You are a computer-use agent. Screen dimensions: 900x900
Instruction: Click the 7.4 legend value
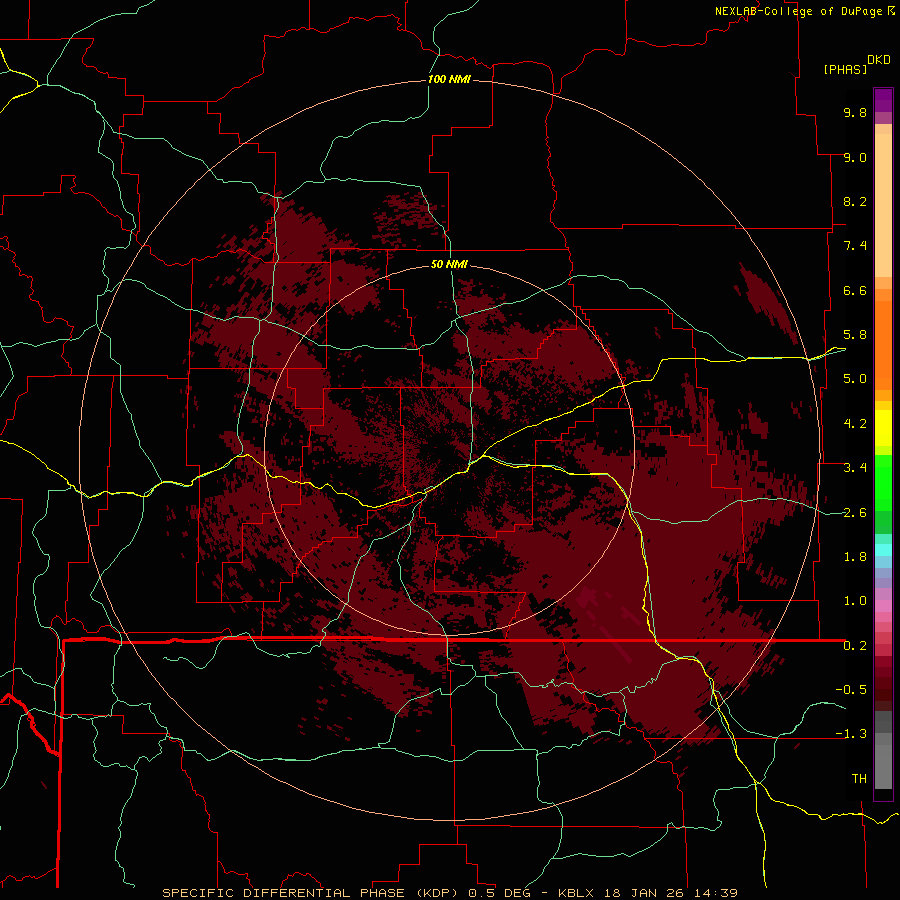pyautogui.click(x=855, y=246)
